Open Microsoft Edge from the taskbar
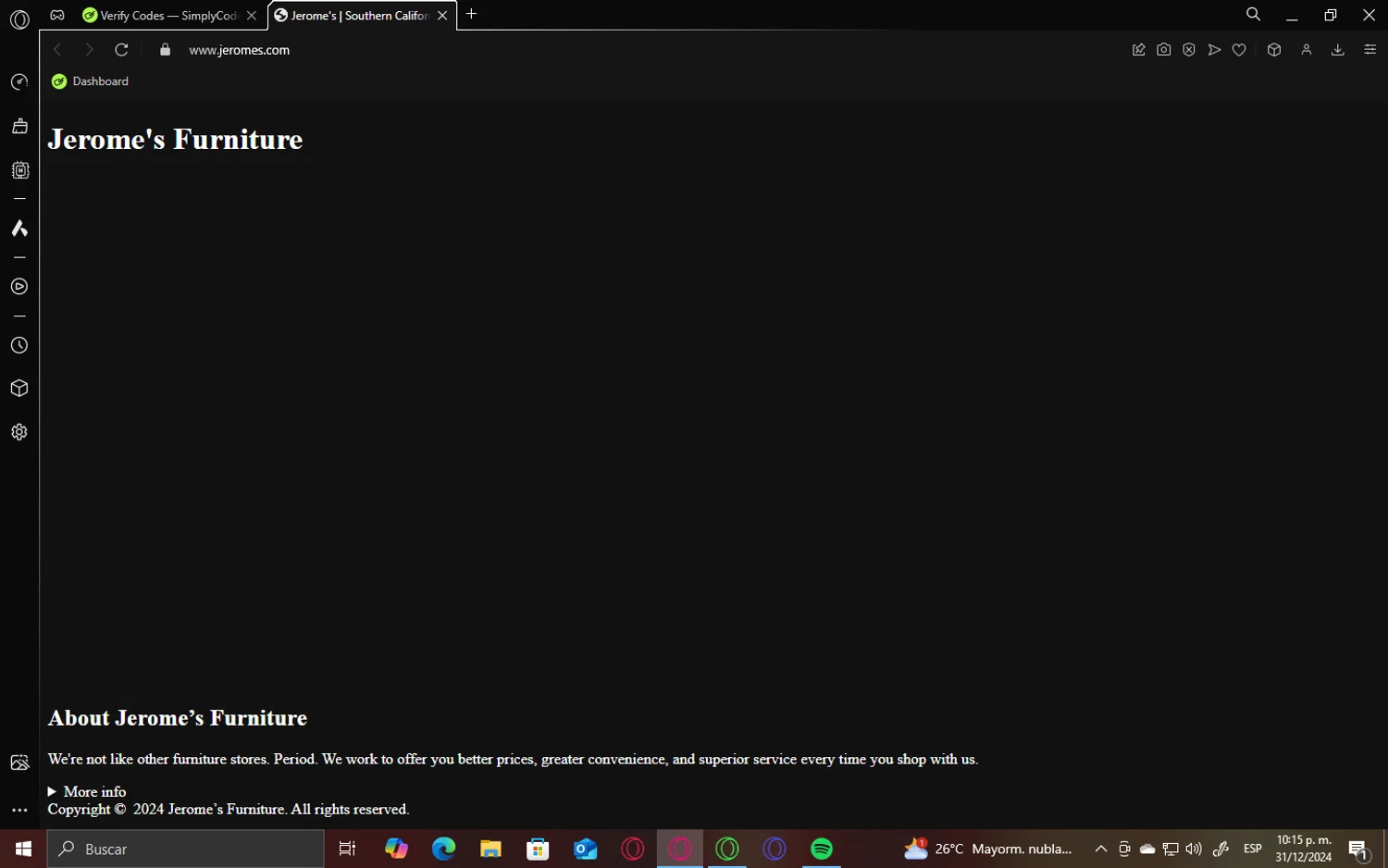The image size is (1388, 868). pyautogui.click(x=443, y=849)
